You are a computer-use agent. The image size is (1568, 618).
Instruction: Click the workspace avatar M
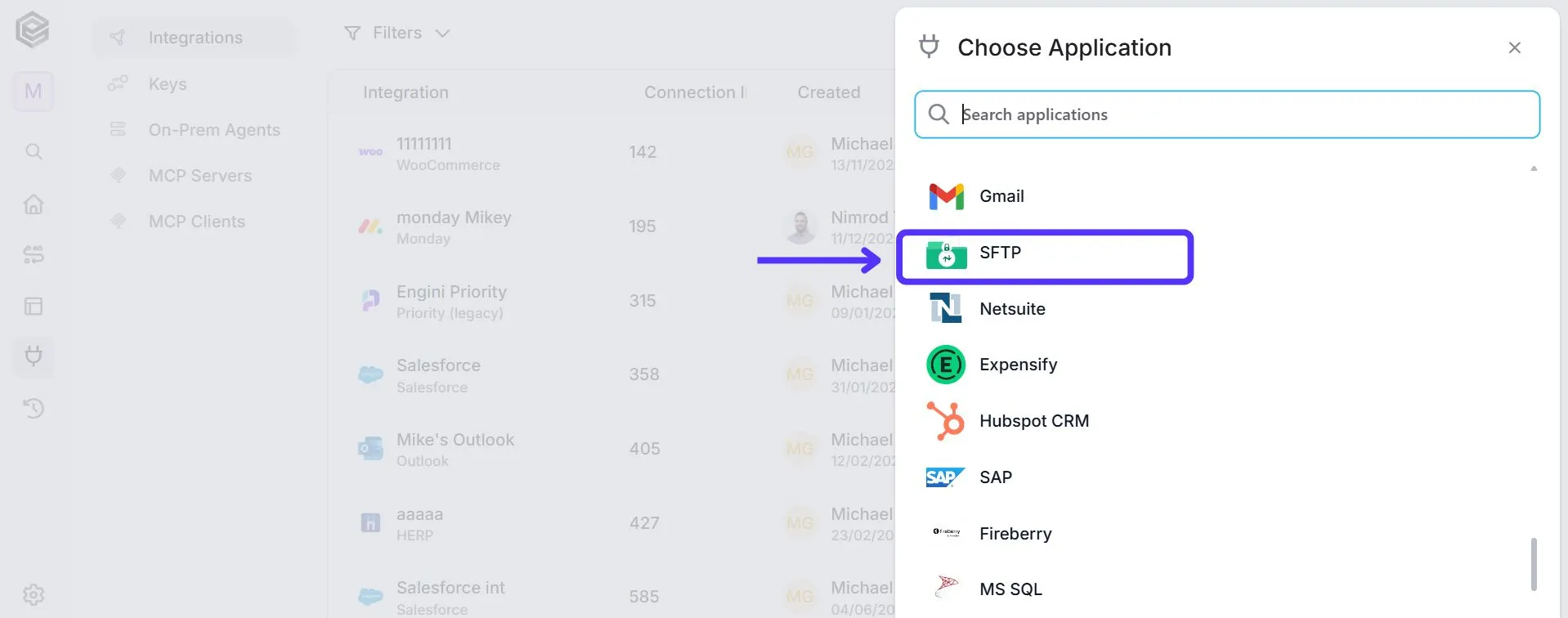click(34, 91)
